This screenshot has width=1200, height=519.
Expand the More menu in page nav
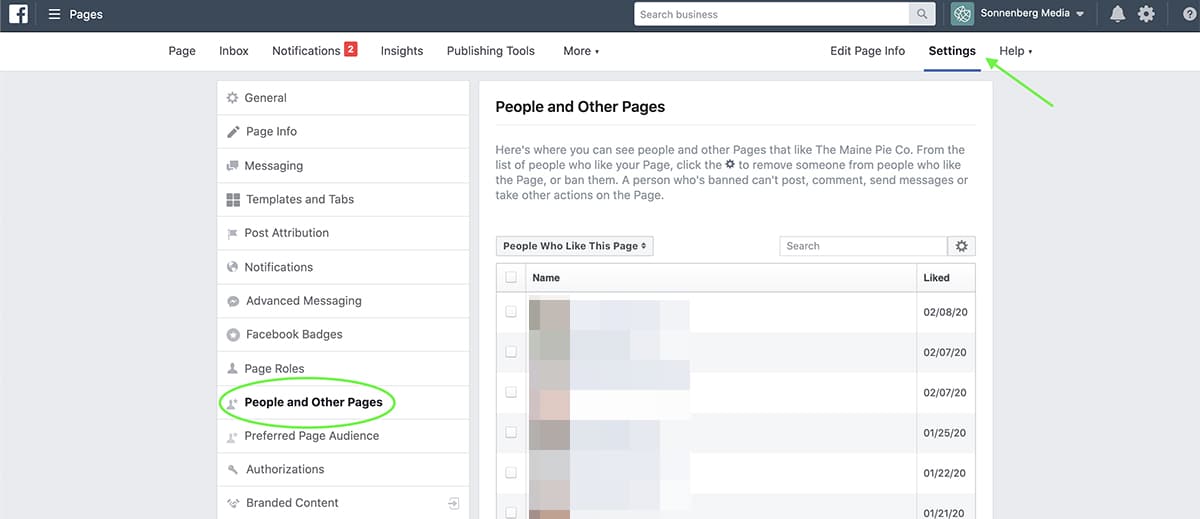pos(581,51)
